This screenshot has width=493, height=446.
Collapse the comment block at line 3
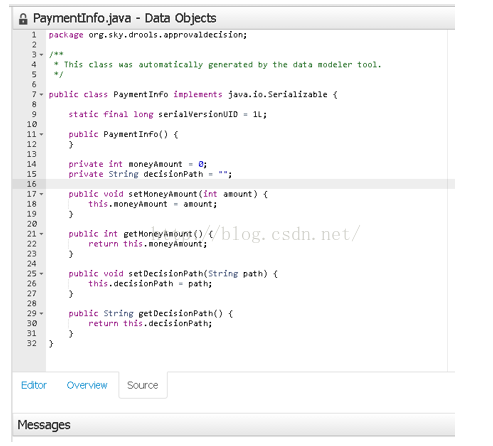(x=42, y=55)
